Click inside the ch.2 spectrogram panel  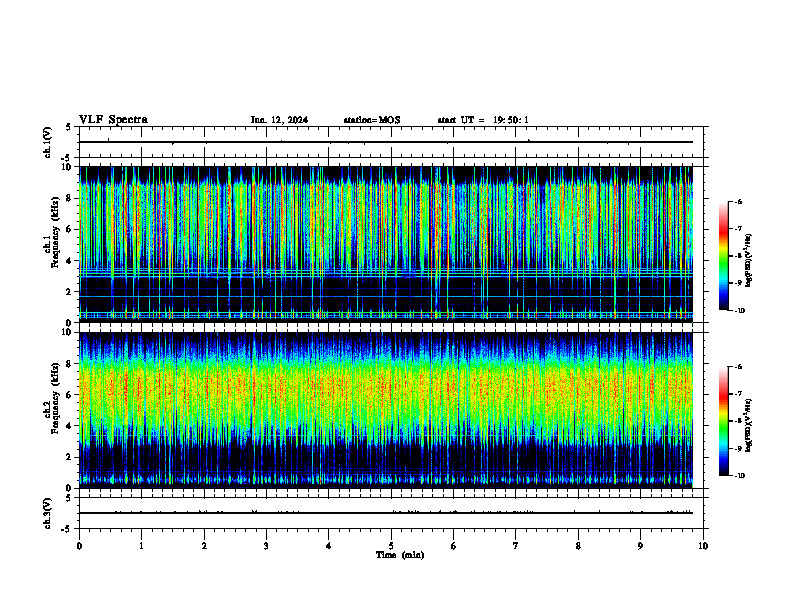tap(386, 410)
